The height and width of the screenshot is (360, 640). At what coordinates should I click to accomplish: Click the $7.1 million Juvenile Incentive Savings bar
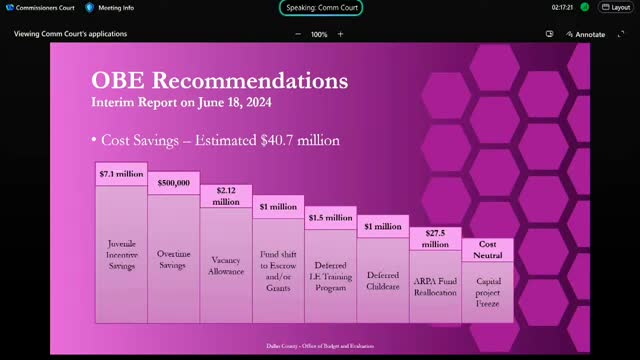121,242
